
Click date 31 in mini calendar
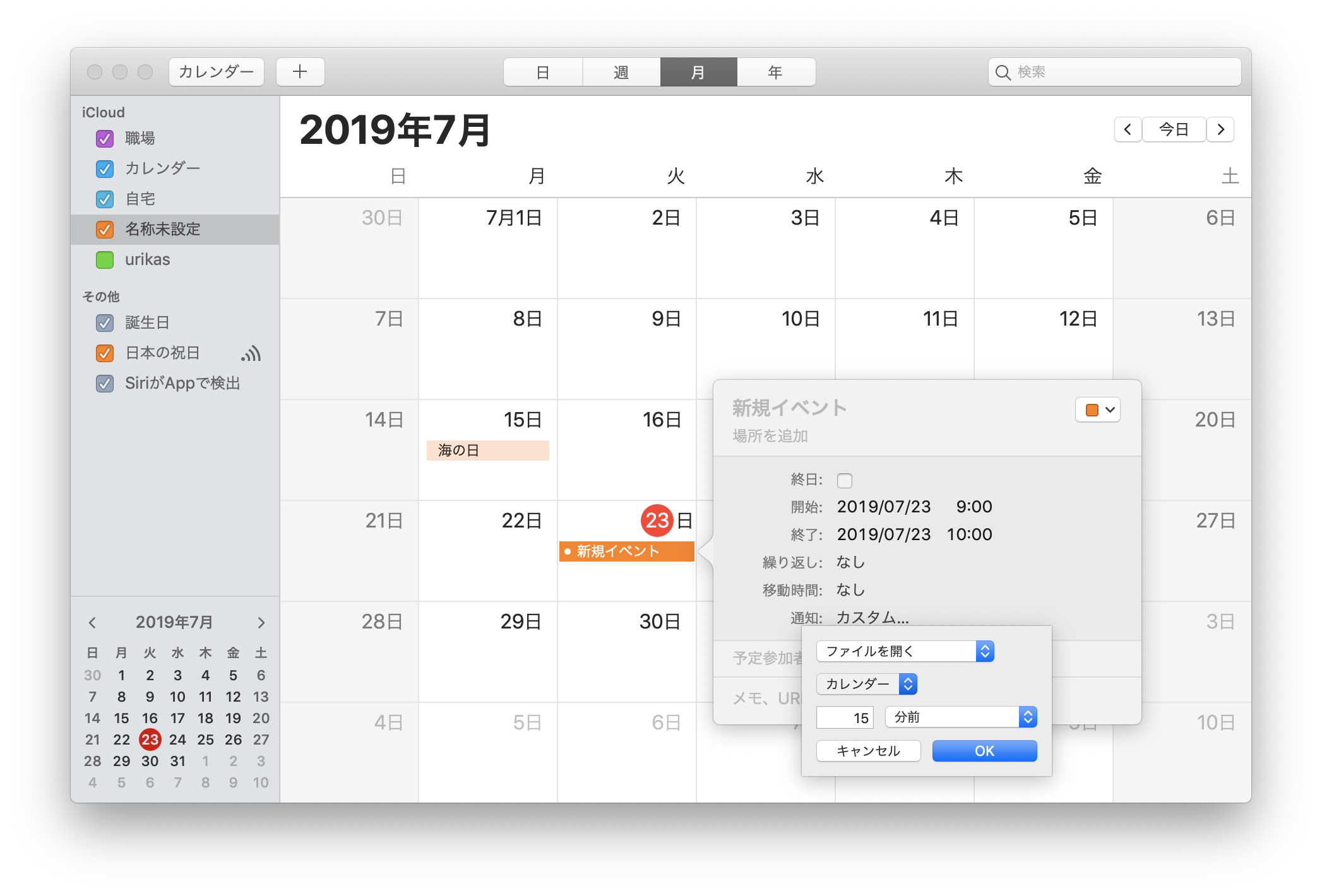(x=178, y=761)
